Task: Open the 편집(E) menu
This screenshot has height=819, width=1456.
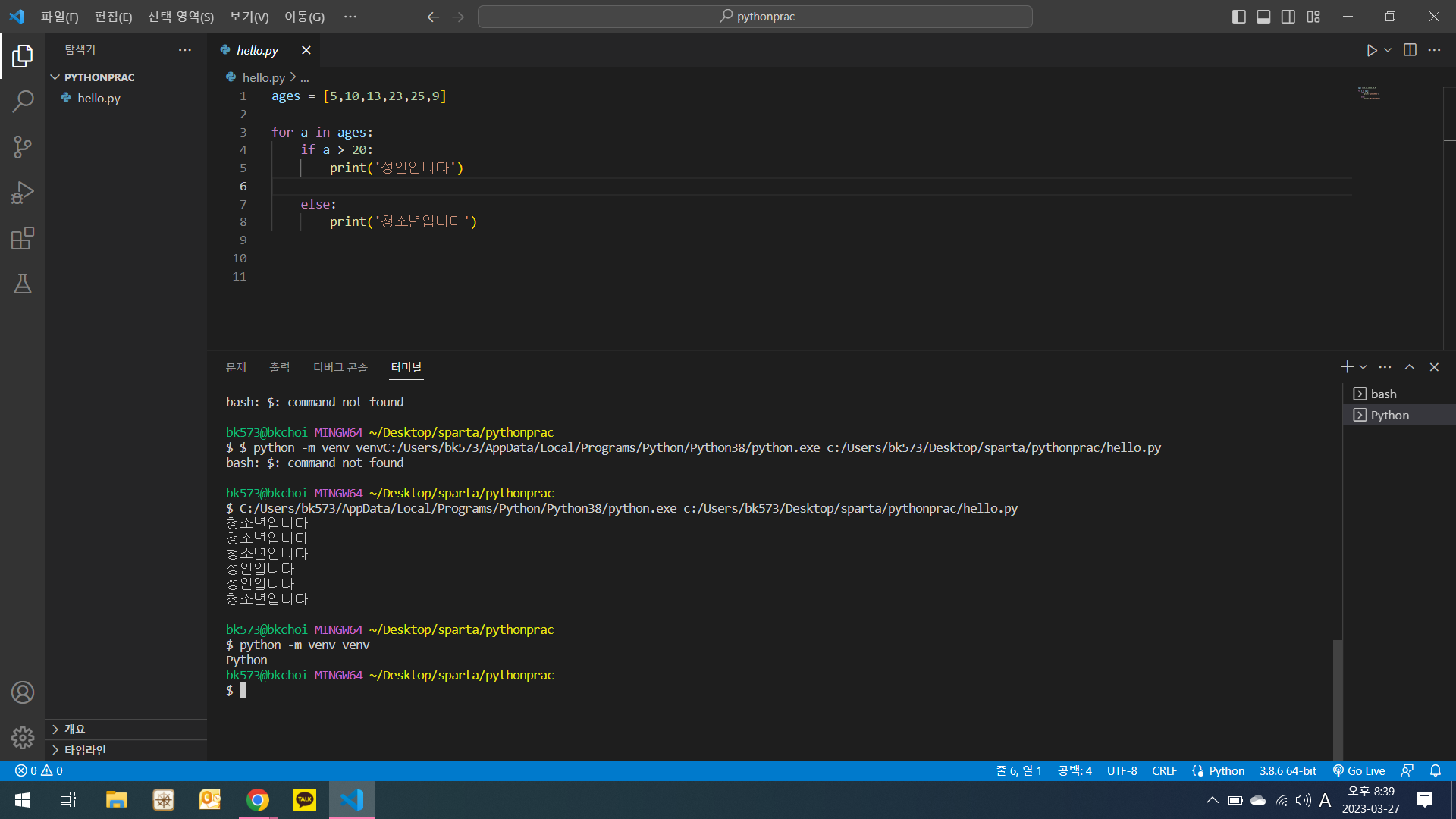Action: click(x=113, y=17)
